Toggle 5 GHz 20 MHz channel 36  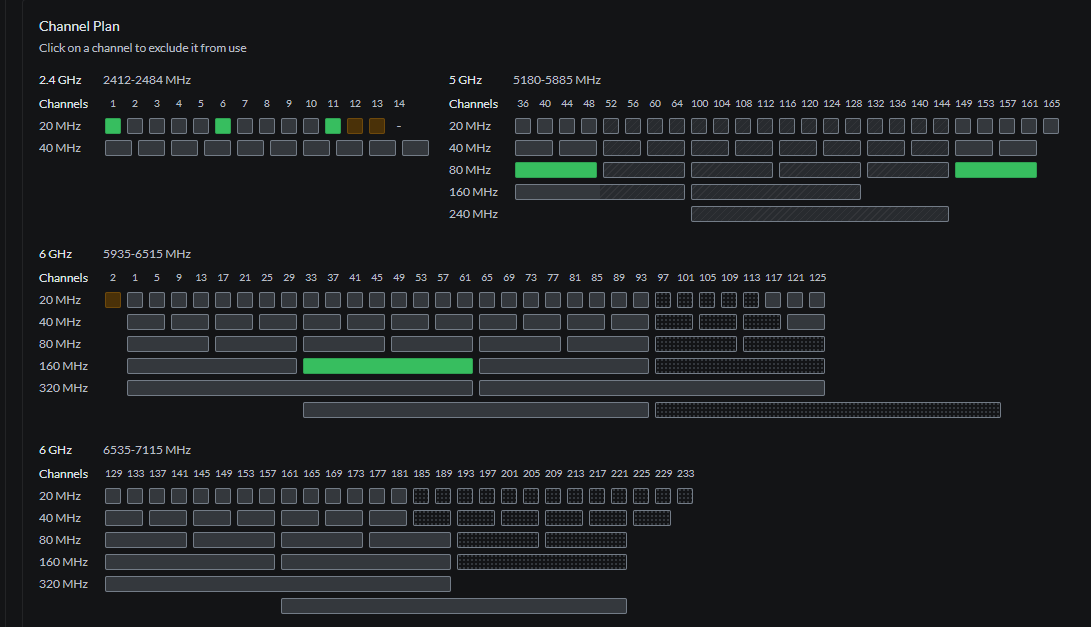click(523, 126)
